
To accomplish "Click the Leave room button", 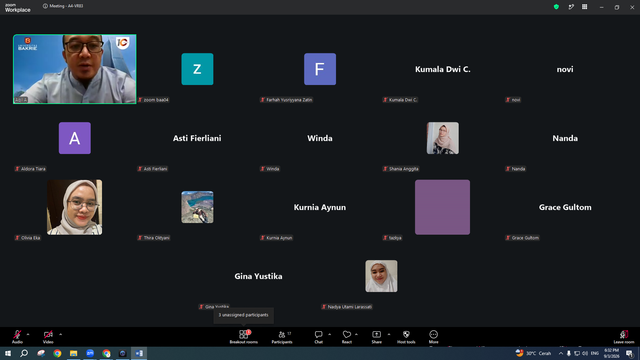I will click(x=624, y=337).
